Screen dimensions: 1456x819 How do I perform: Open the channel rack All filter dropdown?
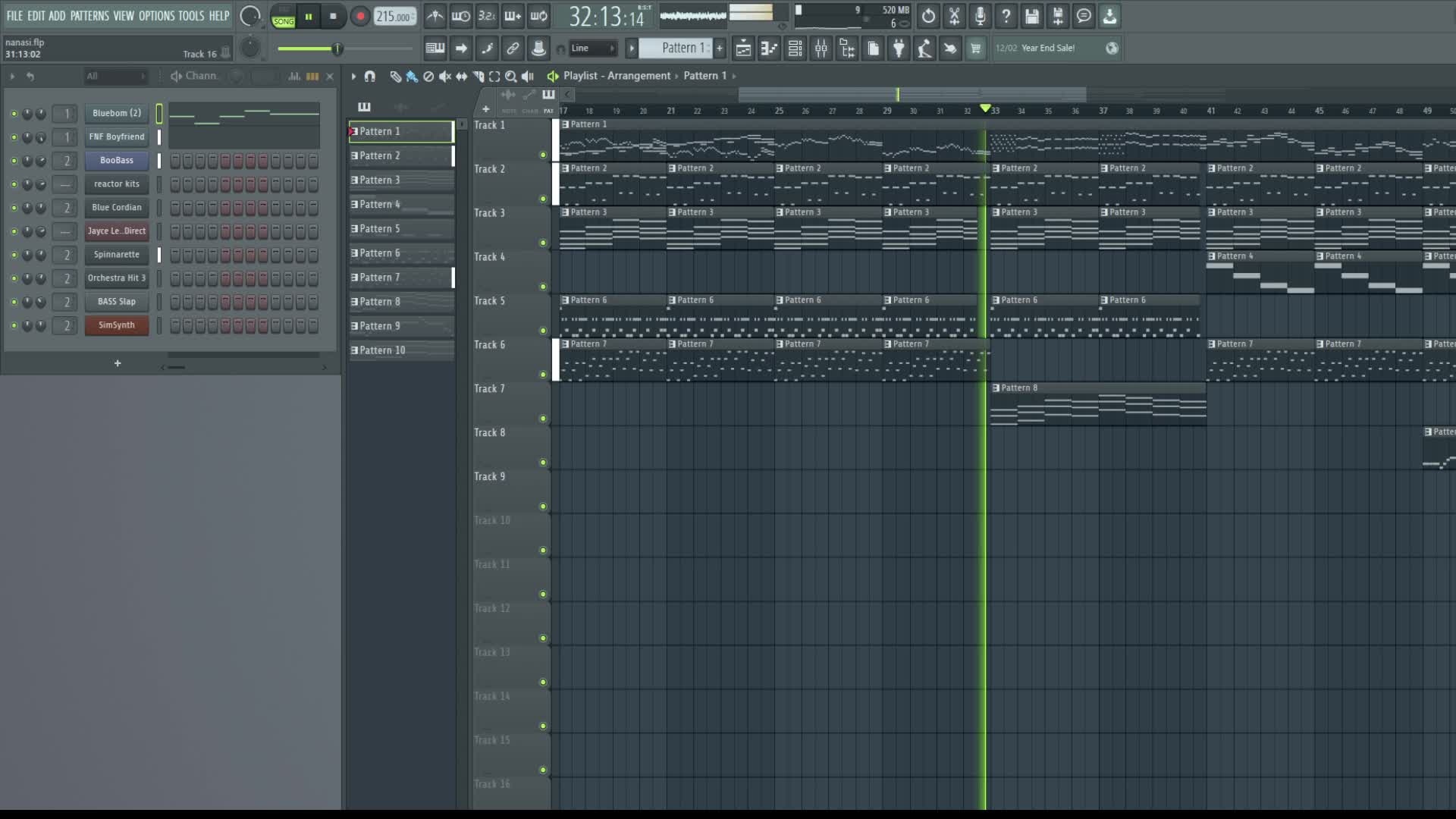pyautogui.click(x=115, y=76)
